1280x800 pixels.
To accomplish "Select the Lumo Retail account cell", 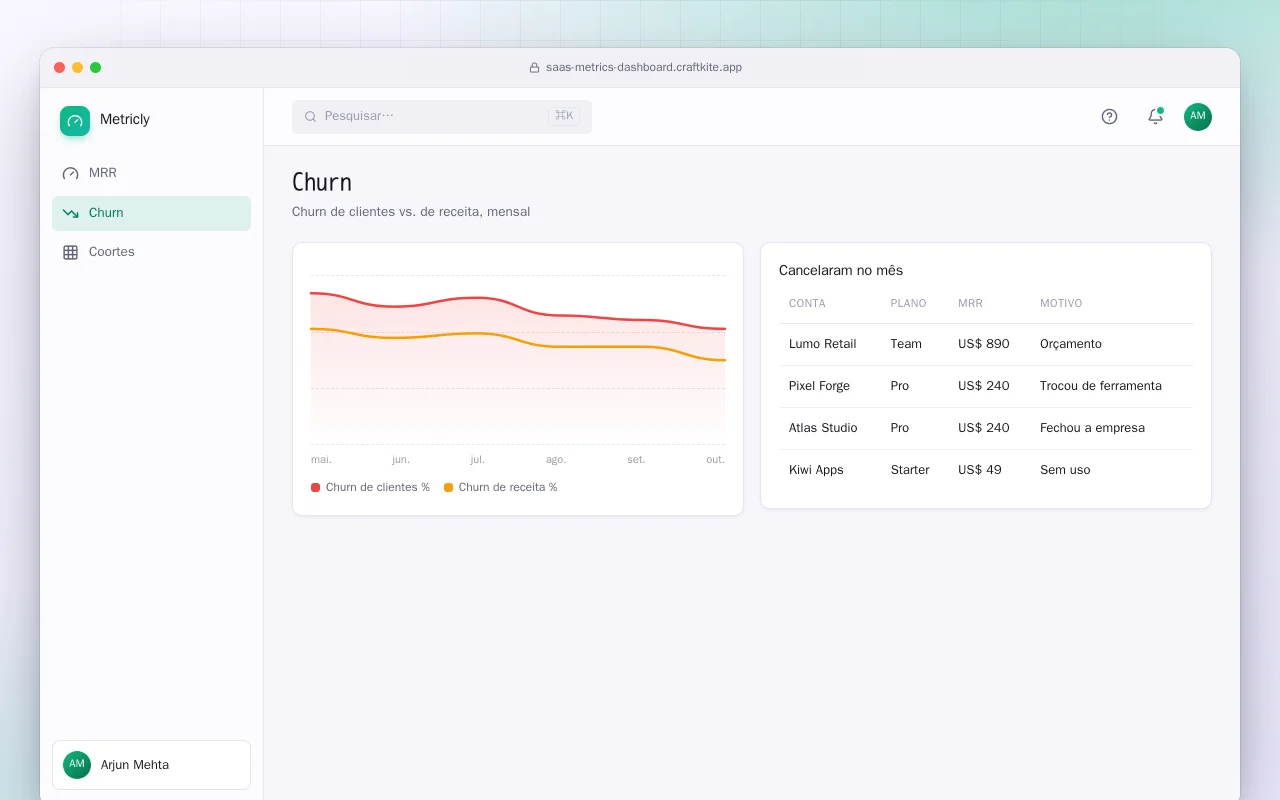I will tap(822, 344).
